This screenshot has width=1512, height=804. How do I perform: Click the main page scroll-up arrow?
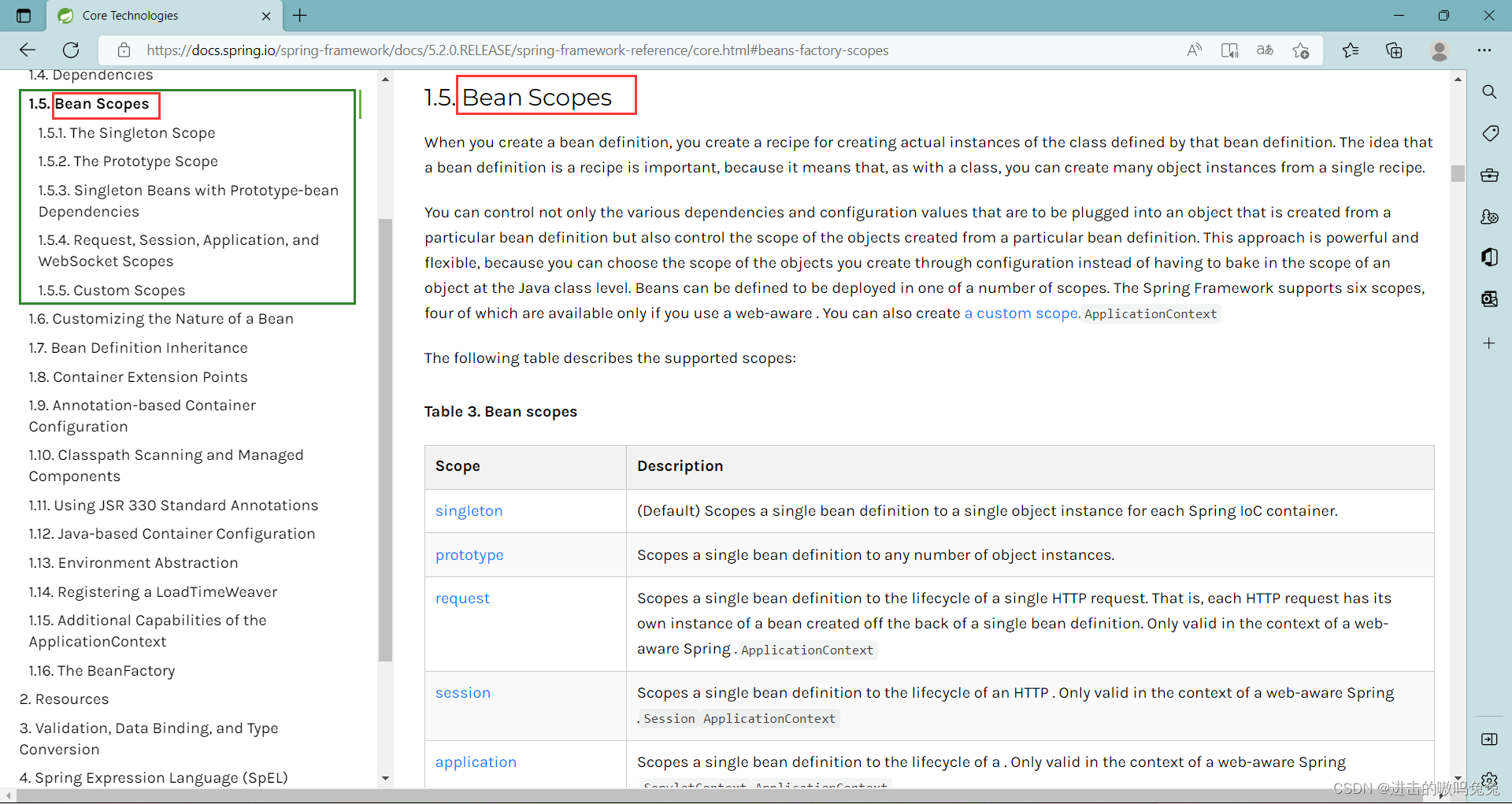pyautogui.click(x=1458, y=79)
